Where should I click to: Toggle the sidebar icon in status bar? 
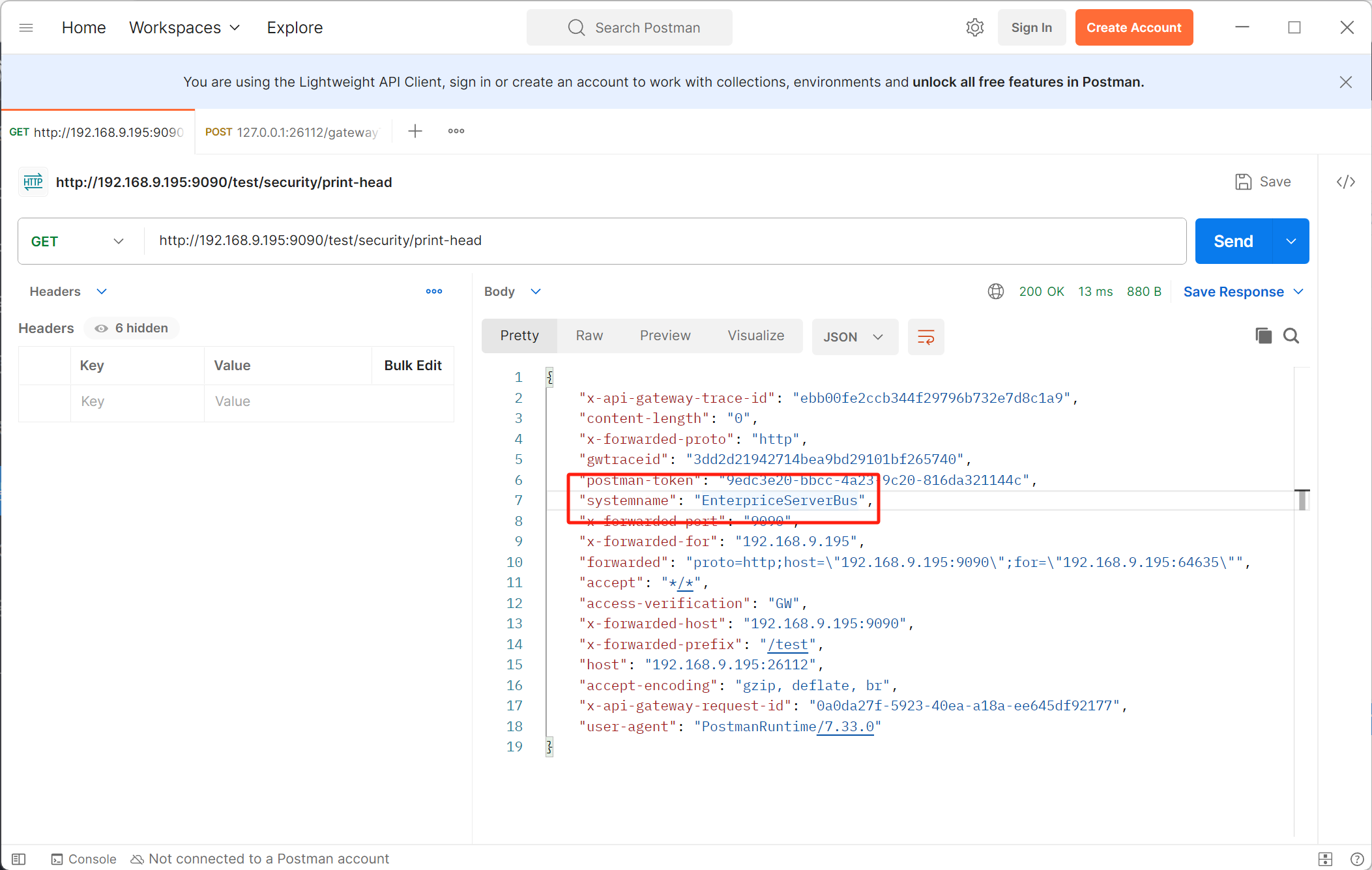(x=19, y=859)
